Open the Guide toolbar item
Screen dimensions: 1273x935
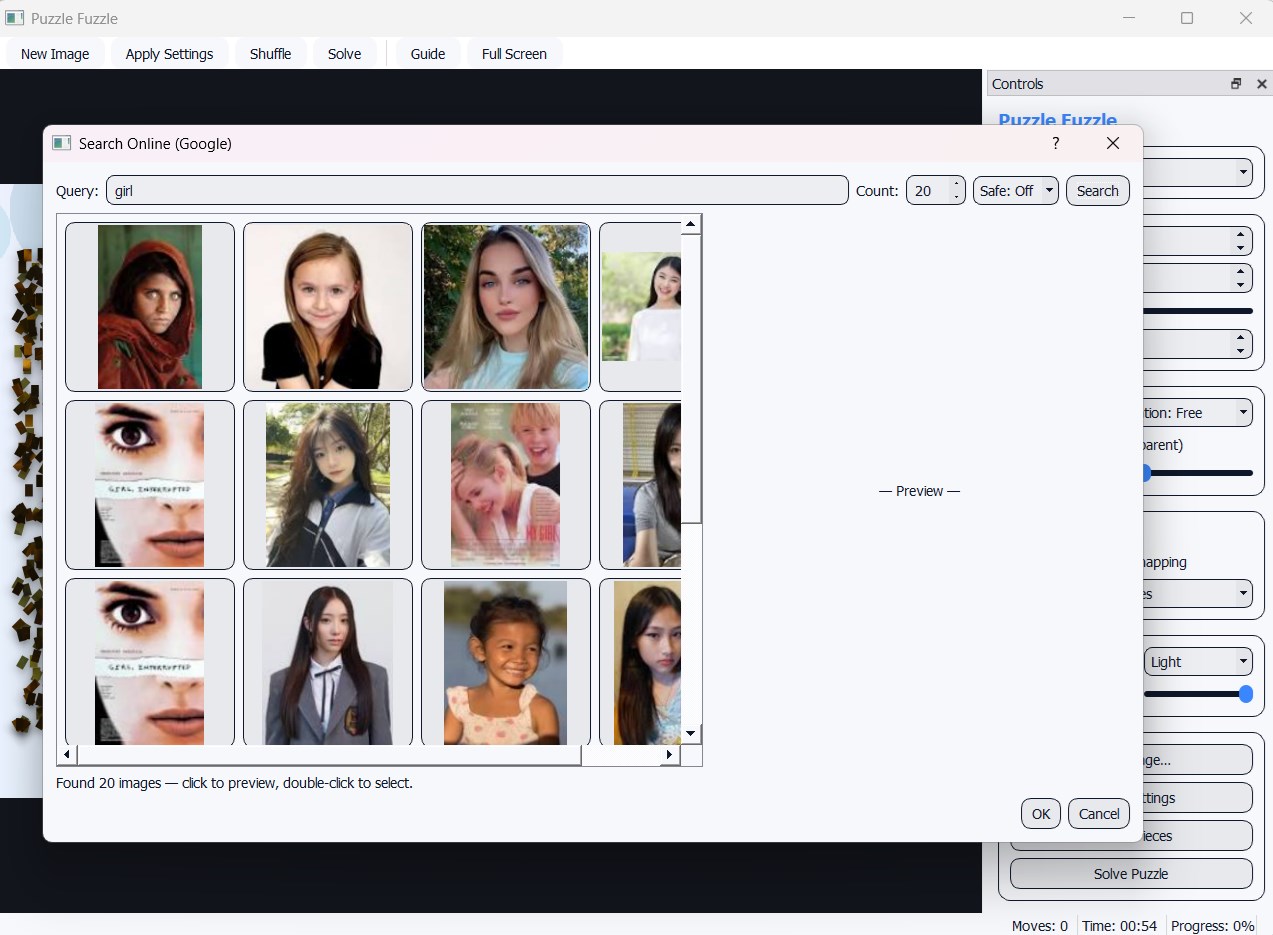pyautogui.click(x=428, y=54)
